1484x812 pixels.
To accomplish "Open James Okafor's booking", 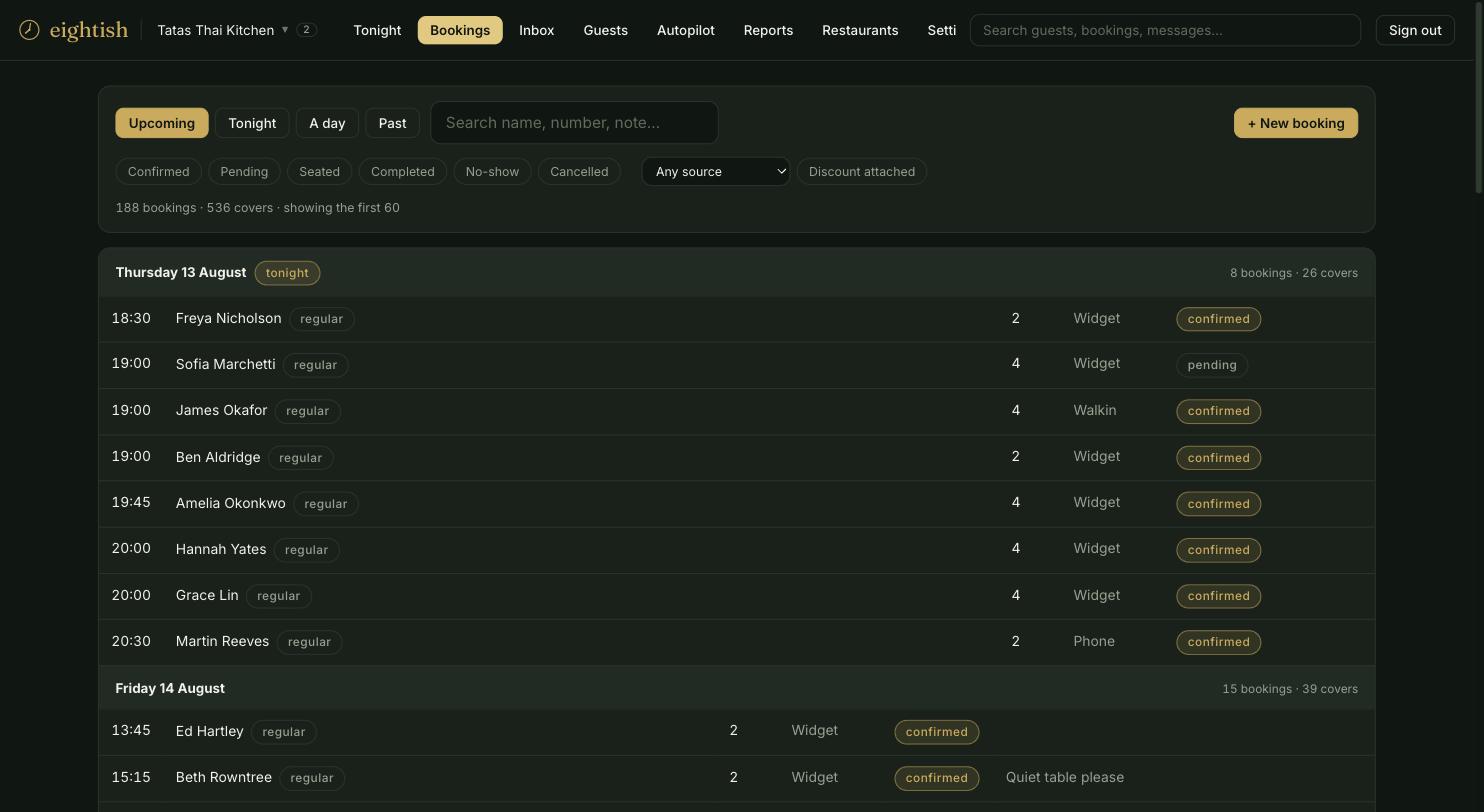I will pyautogui.click(x=737, y=411).
